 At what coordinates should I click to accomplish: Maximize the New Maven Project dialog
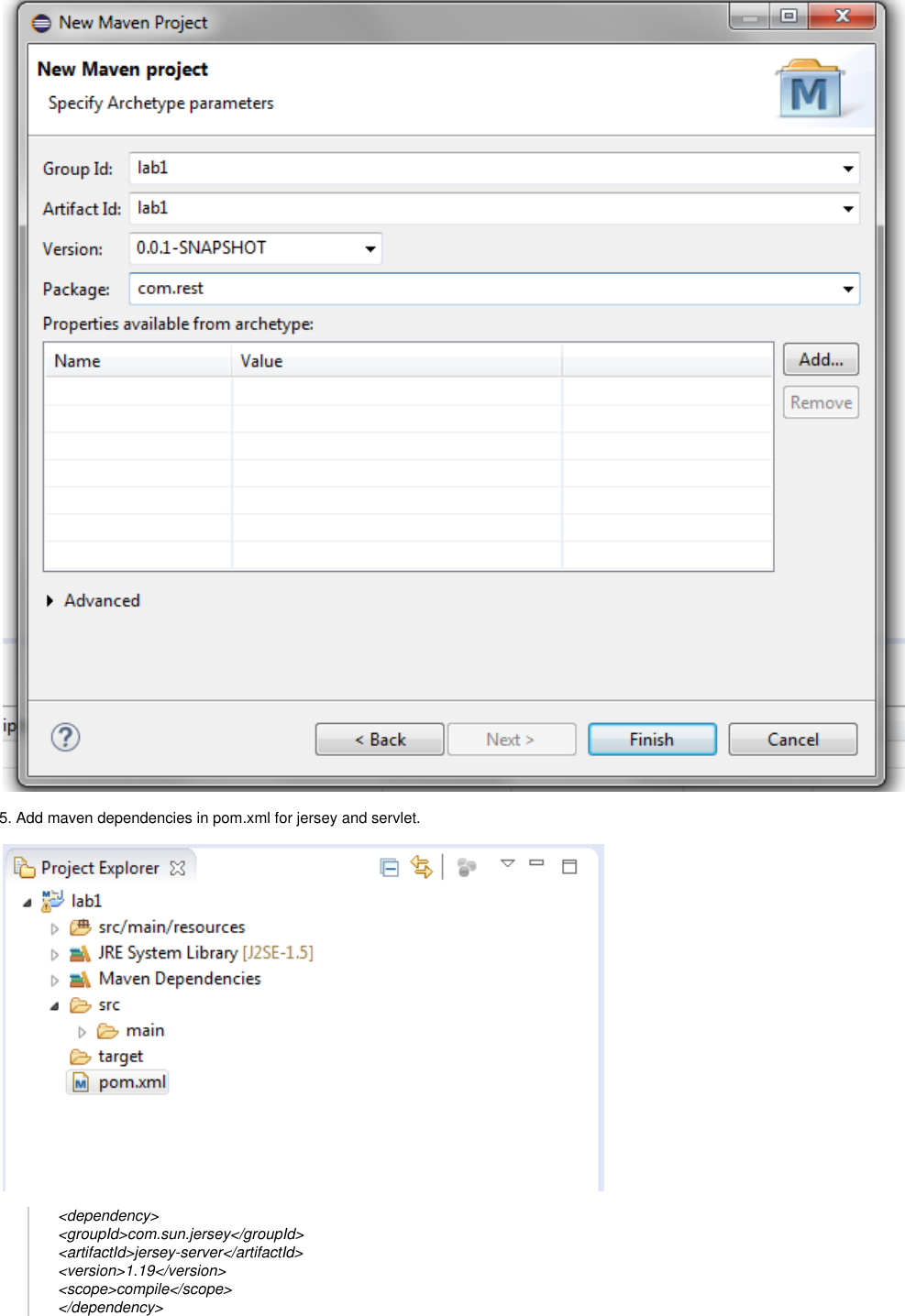[x=789, y=16]
